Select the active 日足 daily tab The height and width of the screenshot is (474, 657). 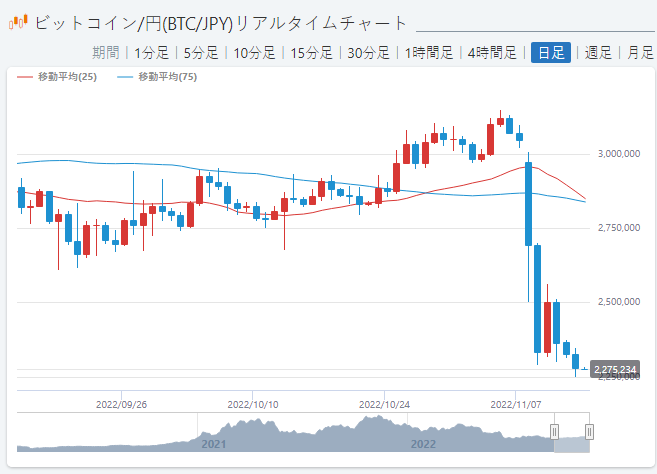551,52
